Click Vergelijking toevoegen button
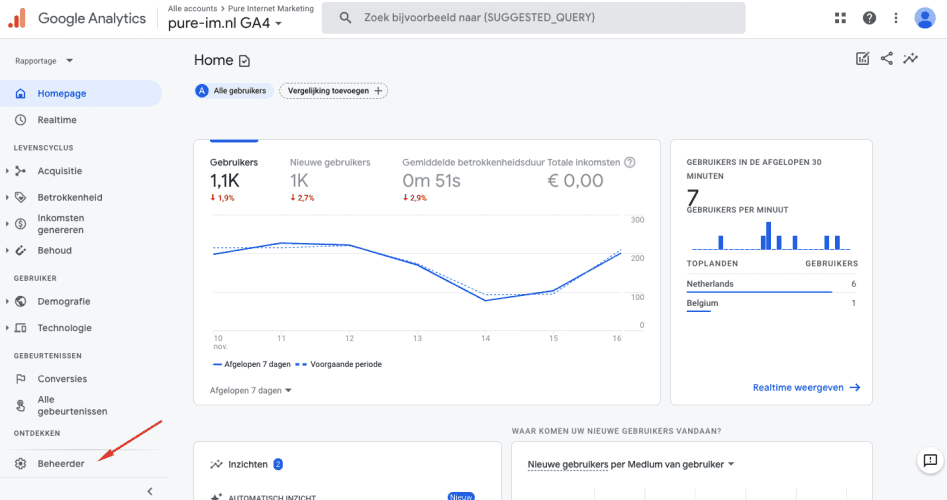Viewport: 947px width, 500px height. [333, 91]
